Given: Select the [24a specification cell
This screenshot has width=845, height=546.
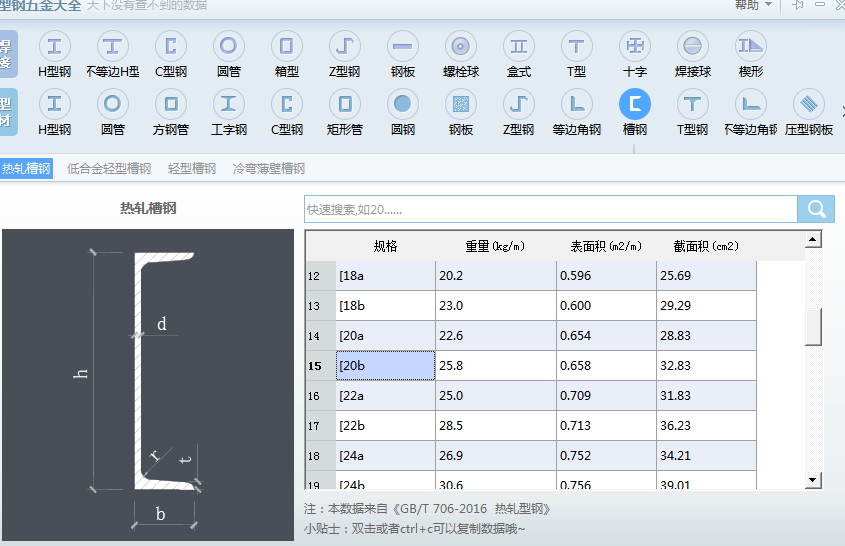Looking at the screenshot, I should tap(385, 455).
